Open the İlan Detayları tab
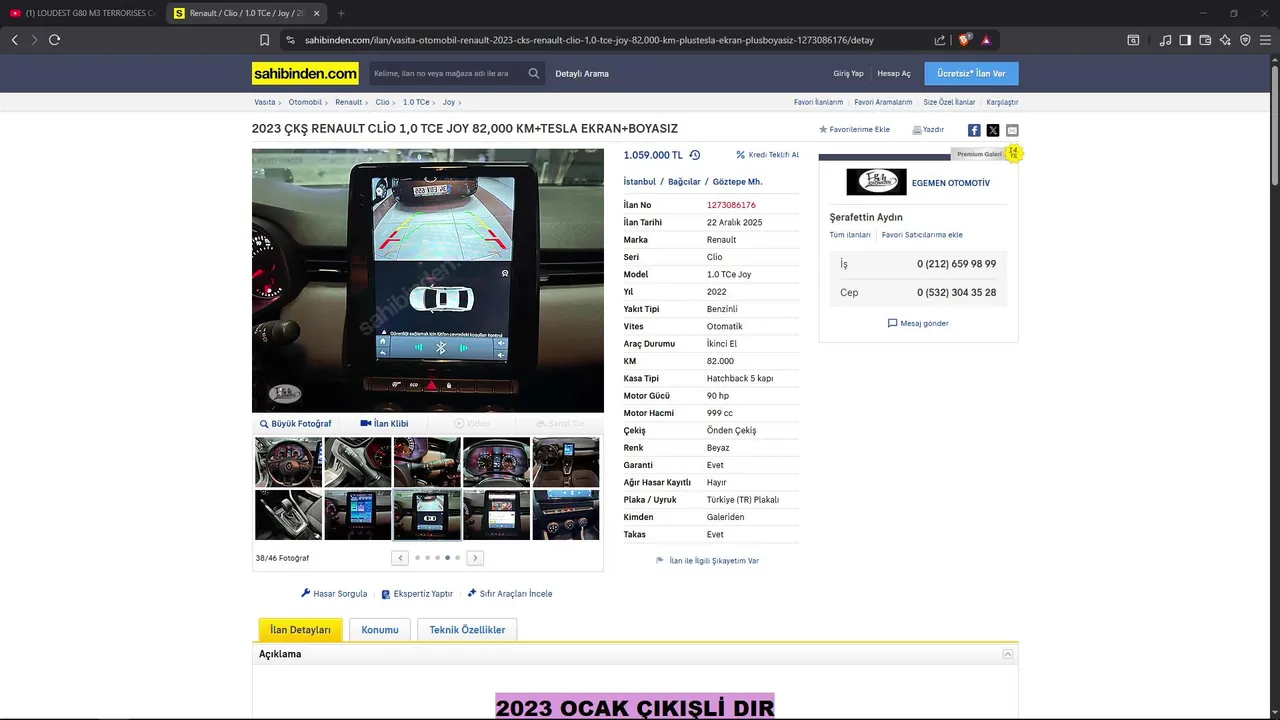 pyautogui.click(x=300, y=630)
